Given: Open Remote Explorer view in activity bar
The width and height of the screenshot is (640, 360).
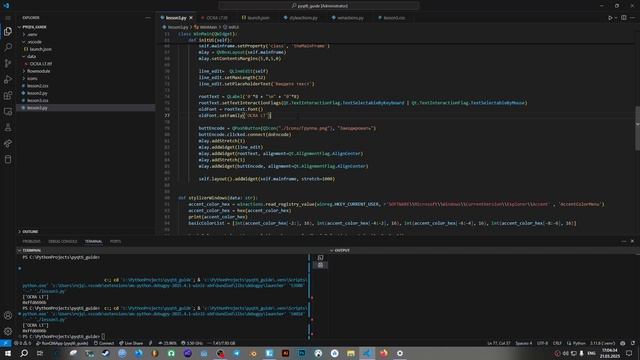Looking at the screenshot, I should click(x=8, y=111).
